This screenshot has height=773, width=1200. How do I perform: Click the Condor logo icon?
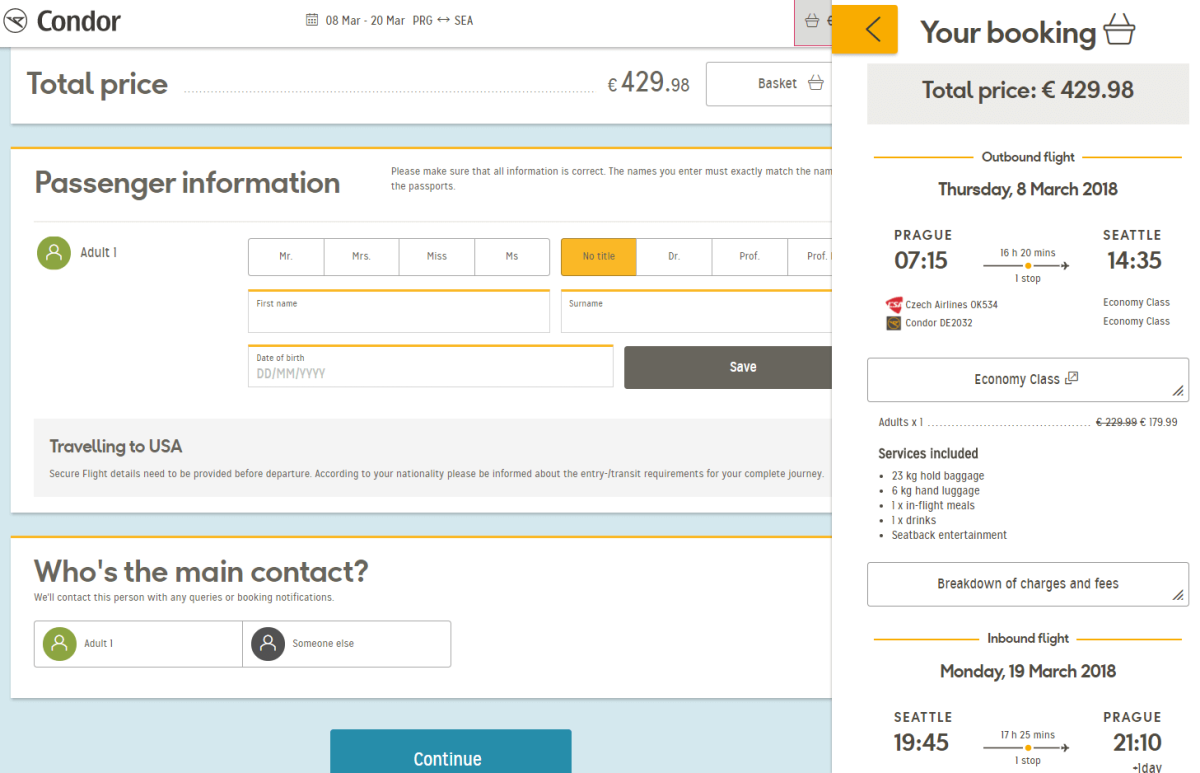[15, 21]
